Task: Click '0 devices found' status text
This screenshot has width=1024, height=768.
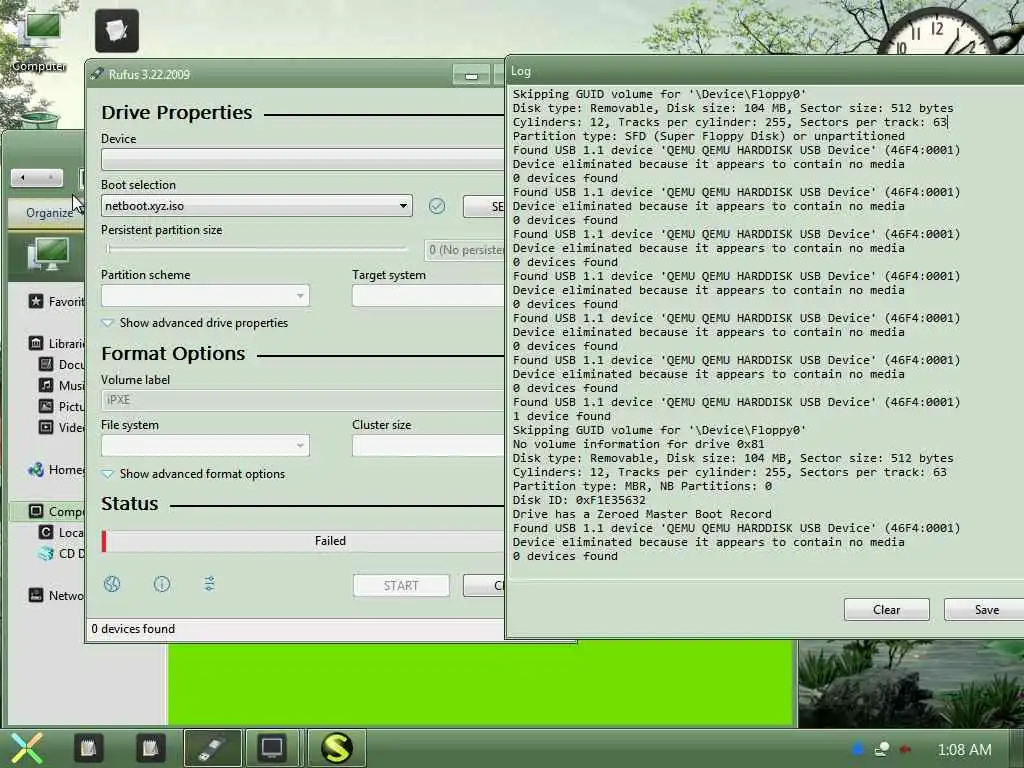Action: click(133, 628)
